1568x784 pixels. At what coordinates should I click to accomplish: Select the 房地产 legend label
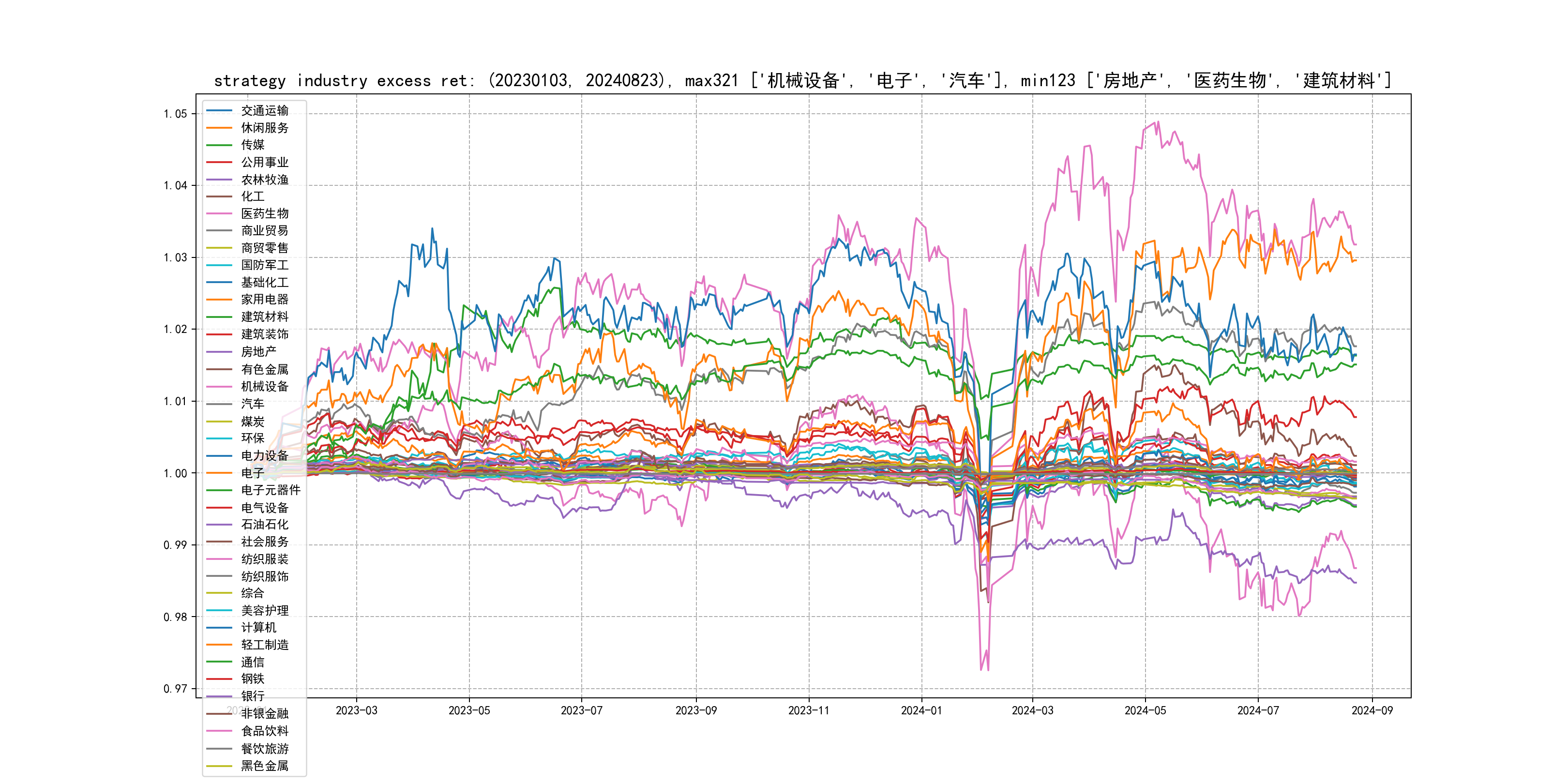[x=258, y=352]
